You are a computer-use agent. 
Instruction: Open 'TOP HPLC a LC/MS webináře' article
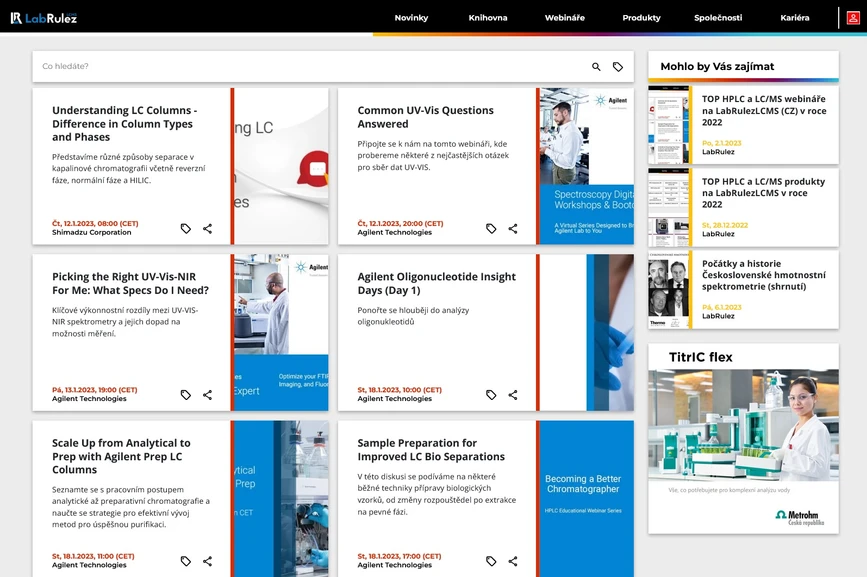point(764,111)
